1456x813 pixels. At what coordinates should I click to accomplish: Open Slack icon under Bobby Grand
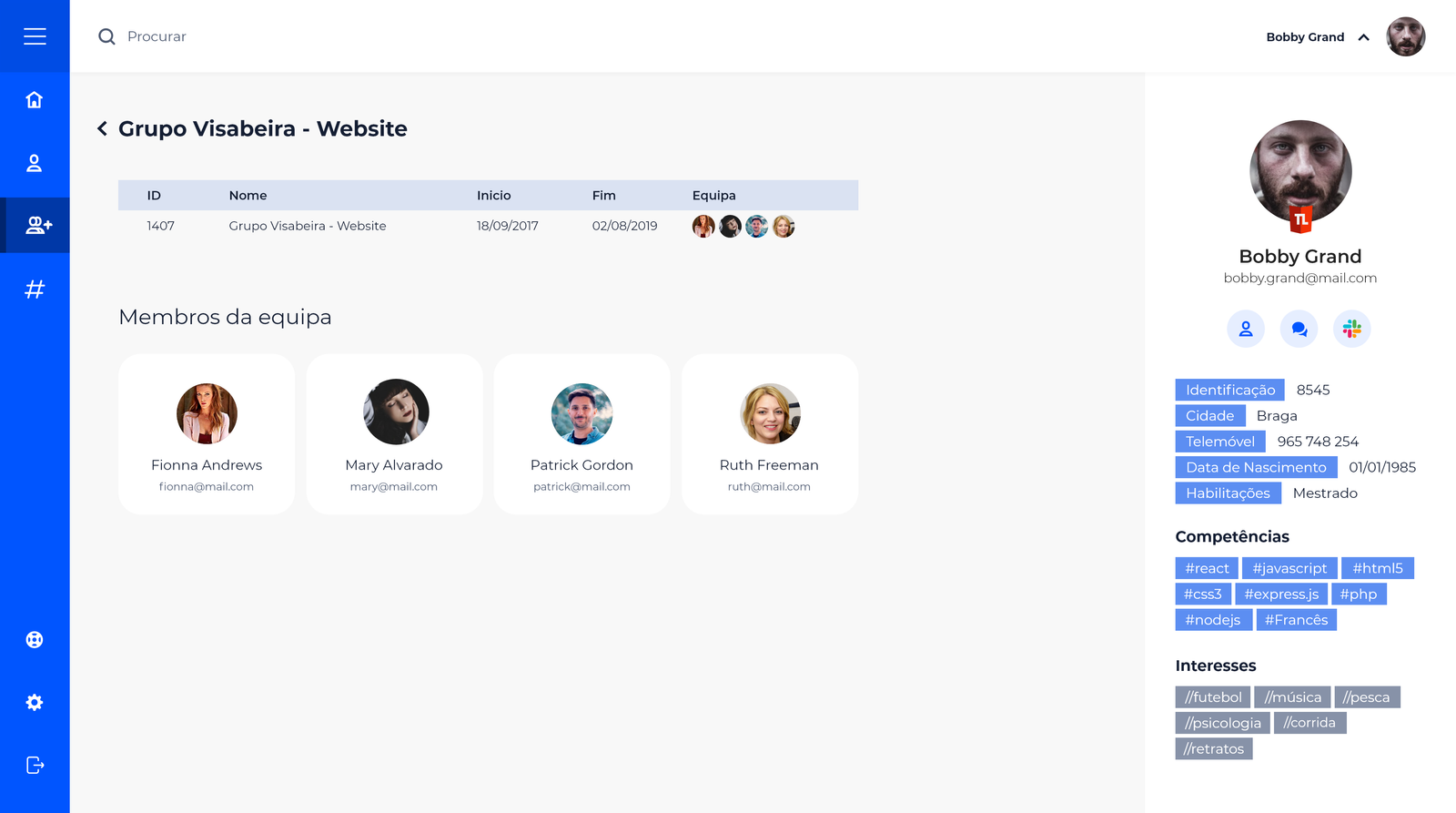(1351, 329)
